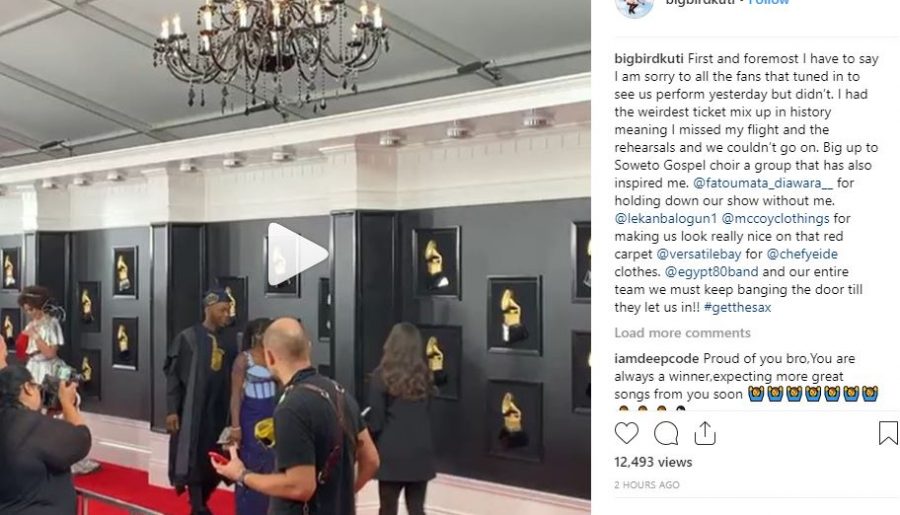900x515 pixels.
Task: Open the 2 hours ago timestamp
Action: [647, 485]
